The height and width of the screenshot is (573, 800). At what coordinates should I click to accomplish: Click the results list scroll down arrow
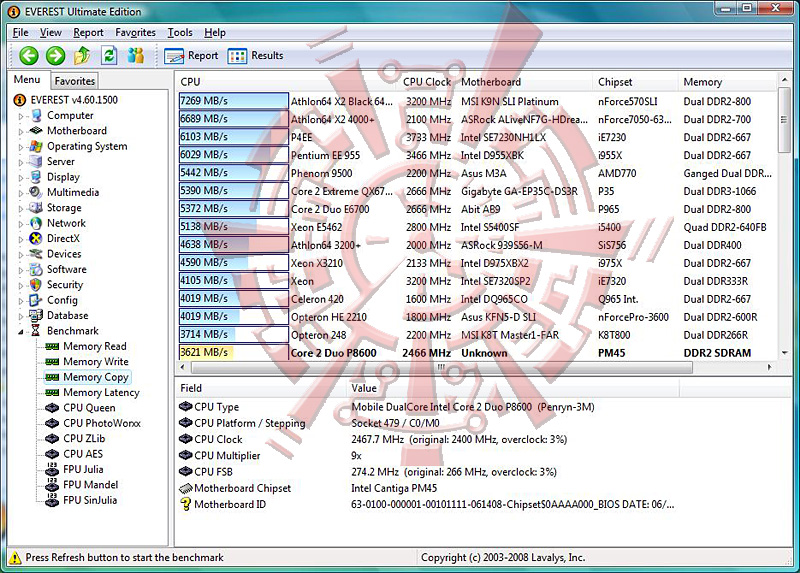(x=784, y=353)
